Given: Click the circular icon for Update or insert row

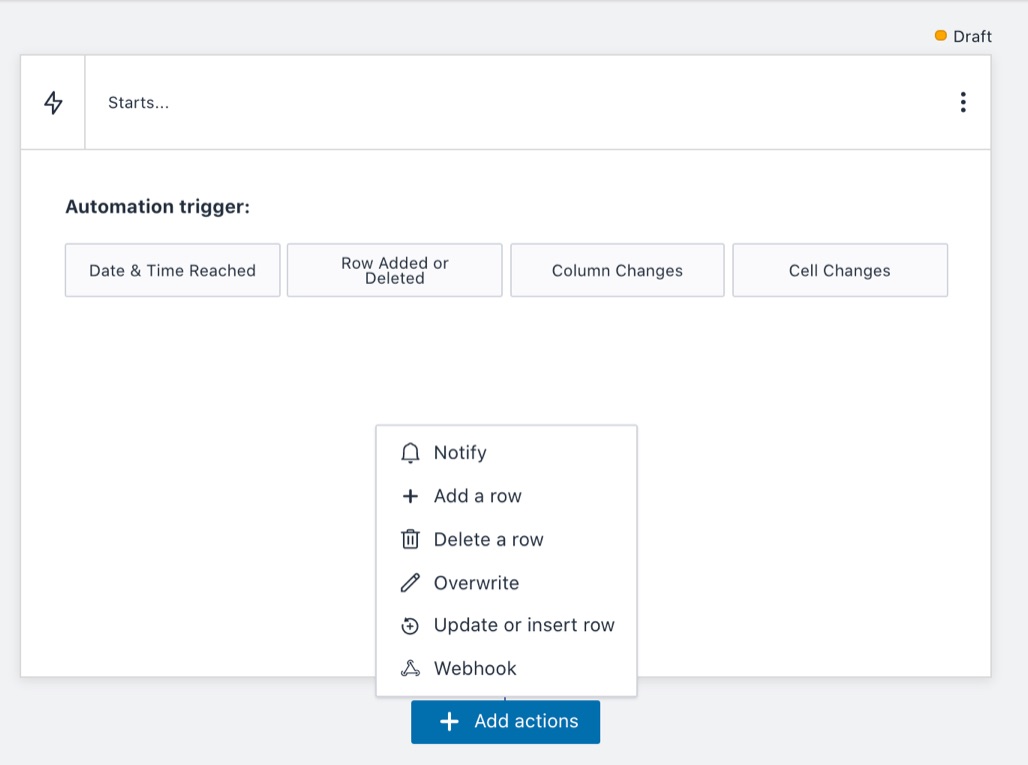Looking at the screenshot, I should click(x=410, y=626).
